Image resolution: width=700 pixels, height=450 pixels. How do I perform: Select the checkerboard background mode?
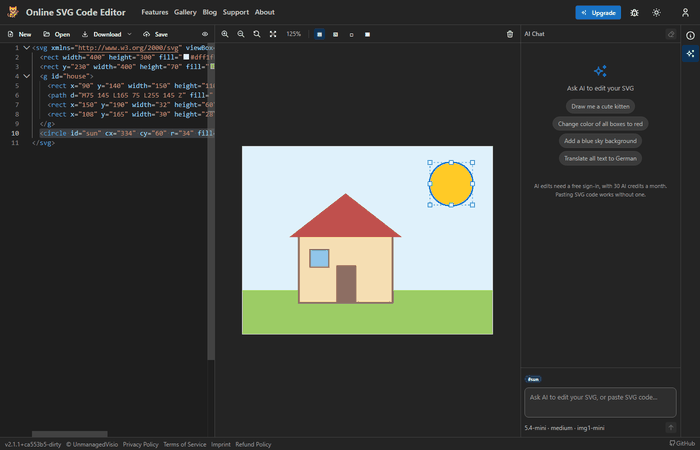(x=335, y=34)
